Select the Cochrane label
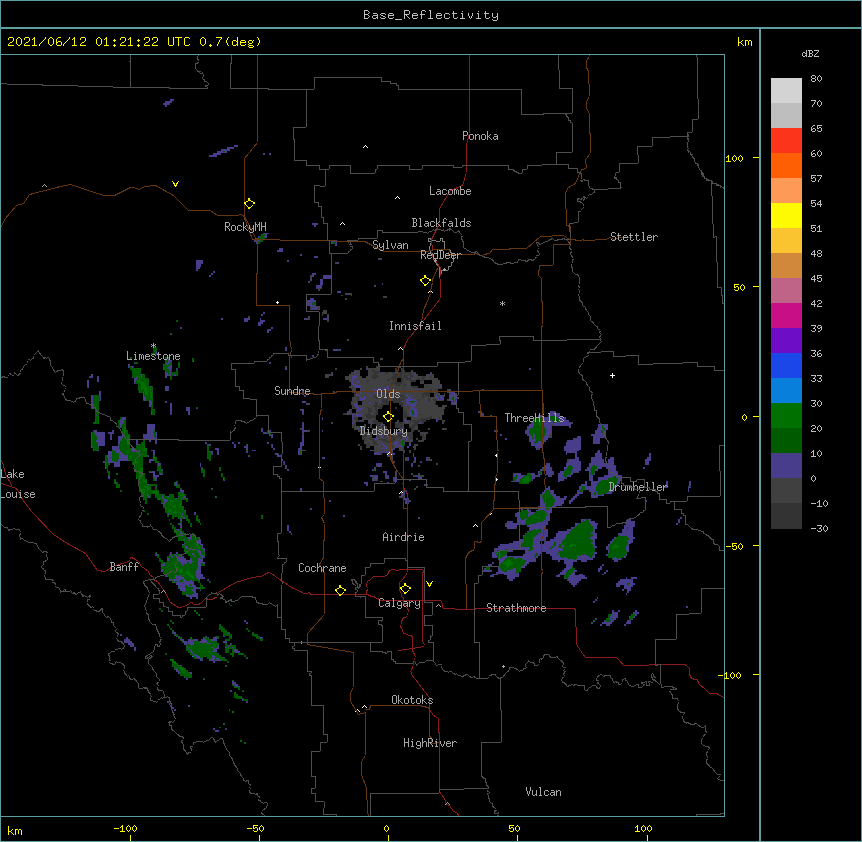The width and height of the screenshot is (862, 842). pyautogui.click(x=322, y=568)
